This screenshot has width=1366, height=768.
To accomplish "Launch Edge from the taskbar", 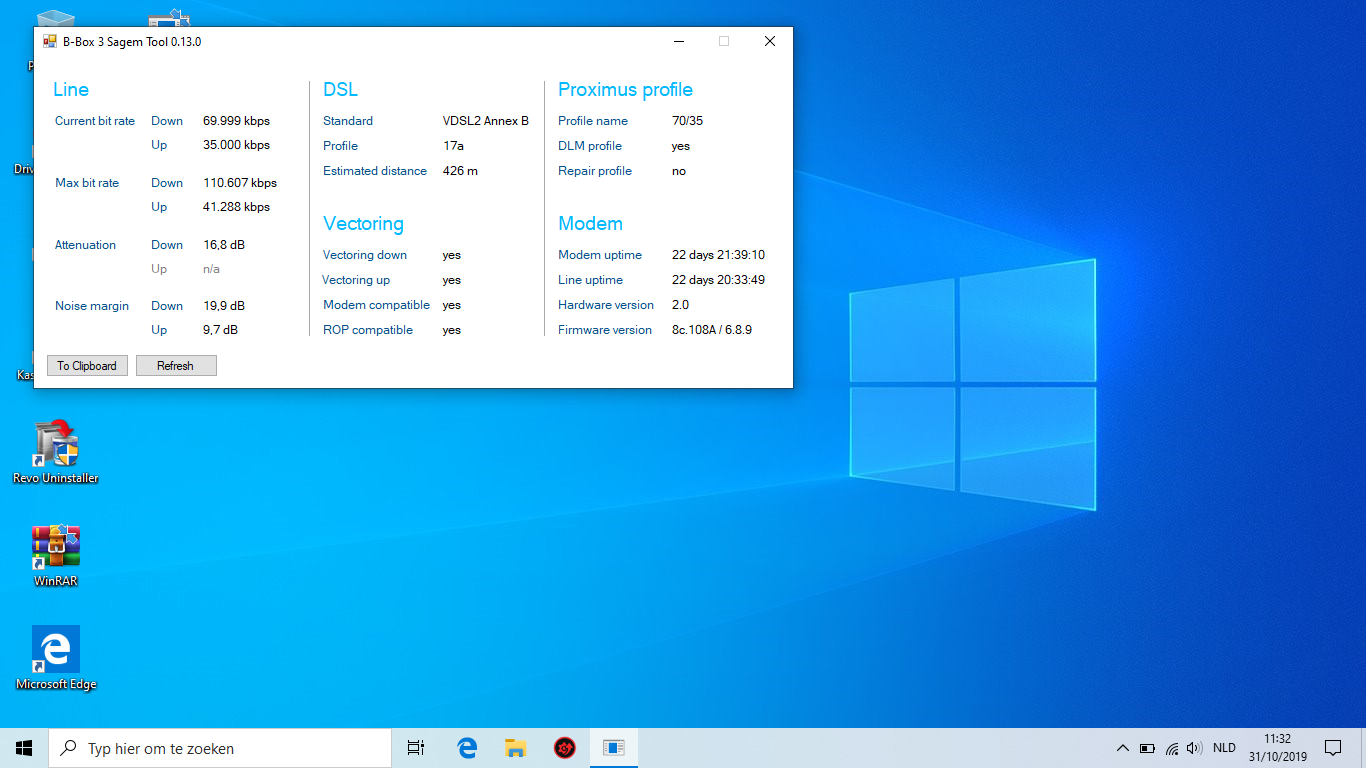I will coord(467,748).
